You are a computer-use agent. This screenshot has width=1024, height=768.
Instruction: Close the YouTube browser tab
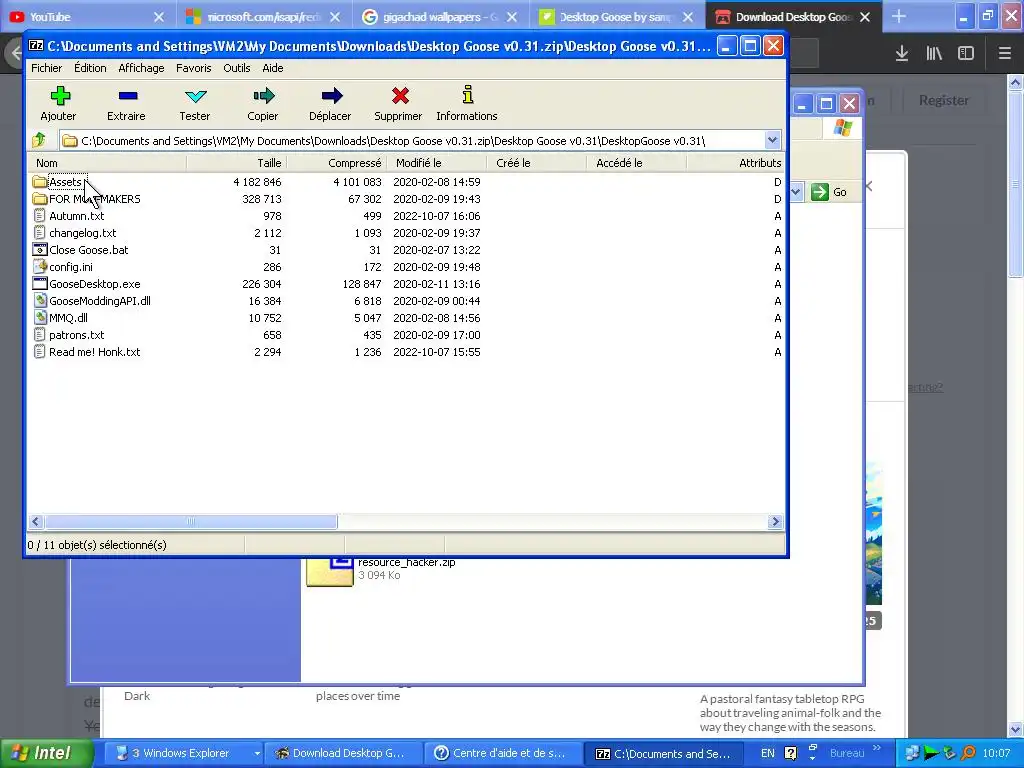coord(159,17)
